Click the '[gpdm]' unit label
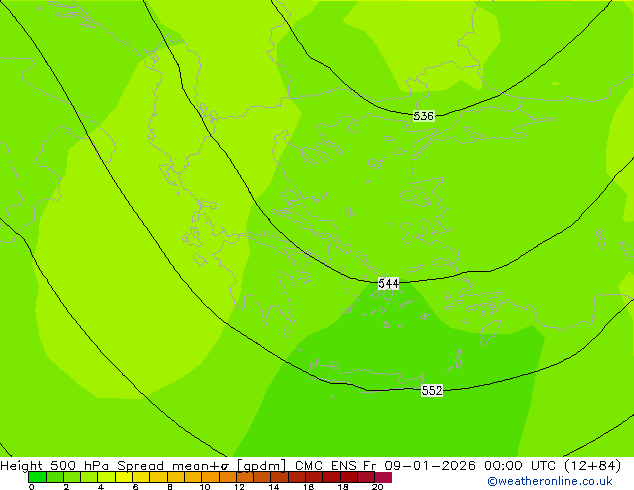 click(x=262, y=466)
